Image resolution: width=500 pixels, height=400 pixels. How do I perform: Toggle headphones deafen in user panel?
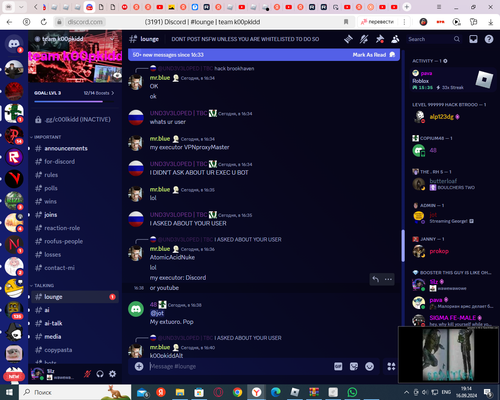tap(100, 374)
